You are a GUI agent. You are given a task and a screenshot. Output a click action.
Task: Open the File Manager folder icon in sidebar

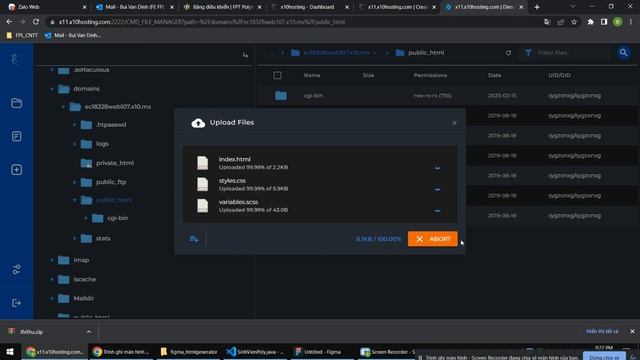click(16, 103)
